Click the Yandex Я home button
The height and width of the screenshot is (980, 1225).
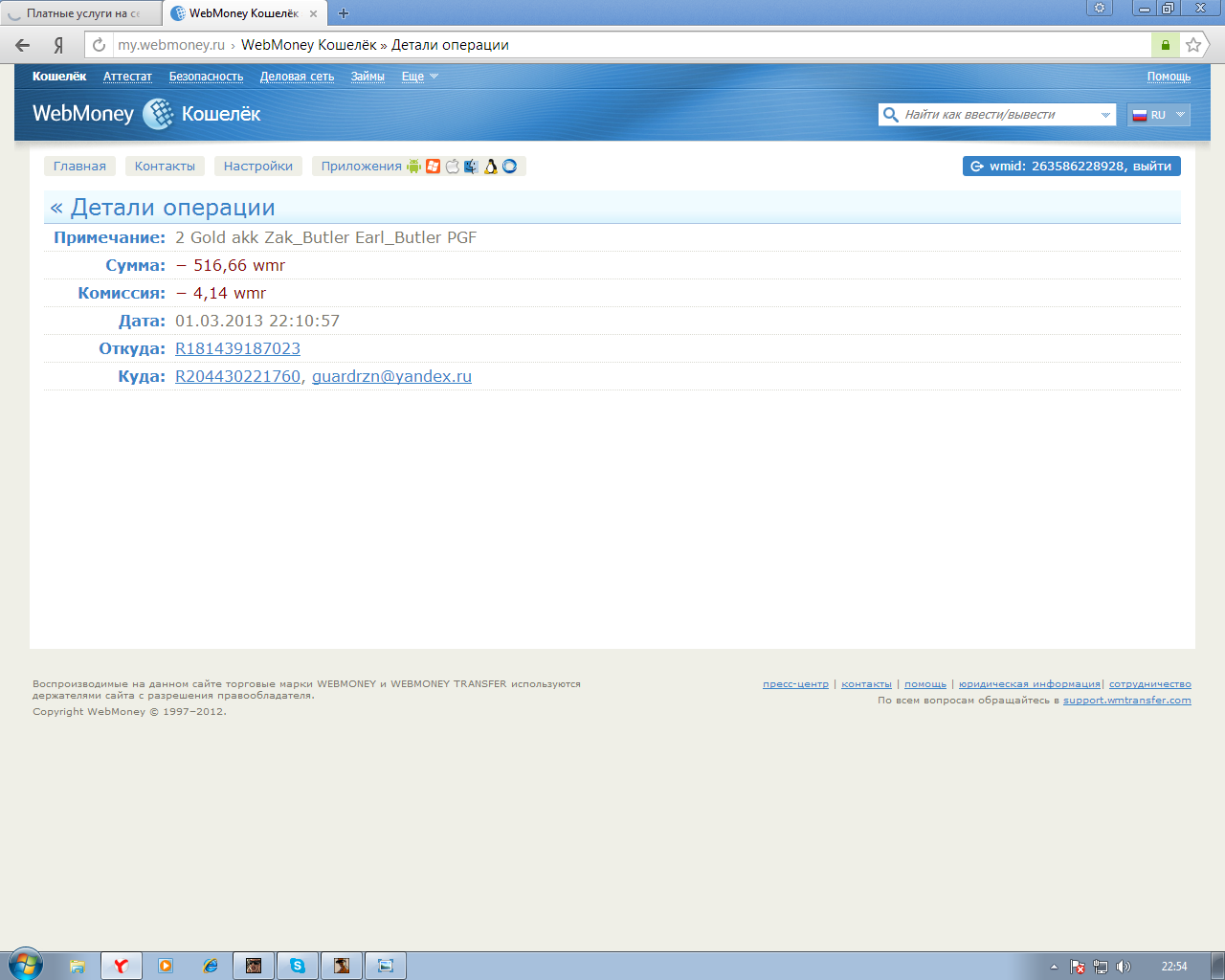pos(58,45)
